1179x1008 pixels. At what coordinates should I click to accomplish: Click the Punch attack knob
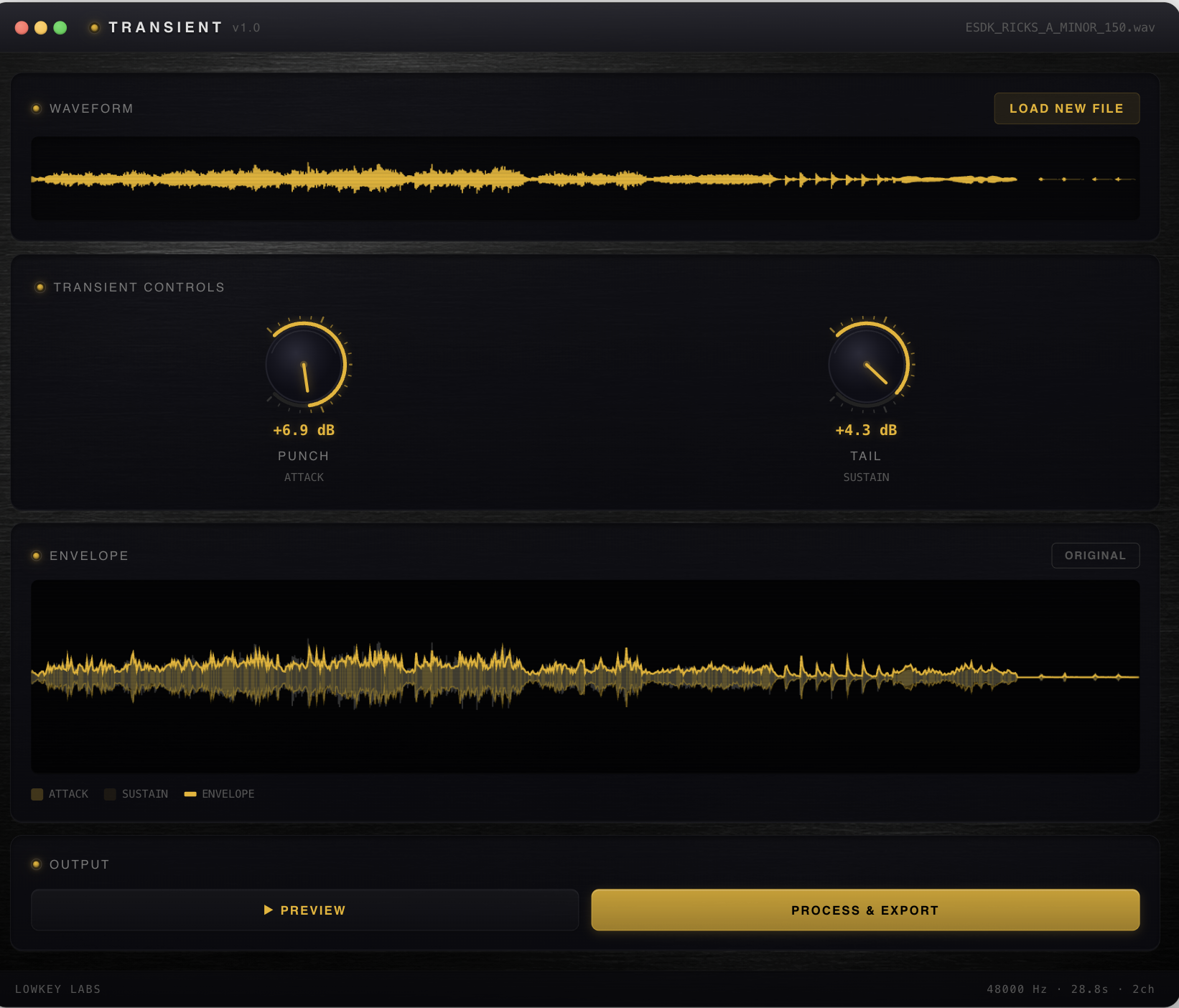pyautogui.click(x=305, y=365)
